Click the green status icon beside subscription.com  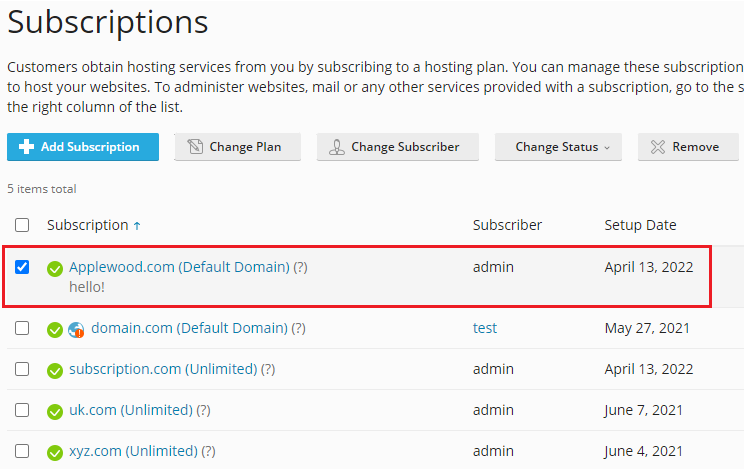55,370
